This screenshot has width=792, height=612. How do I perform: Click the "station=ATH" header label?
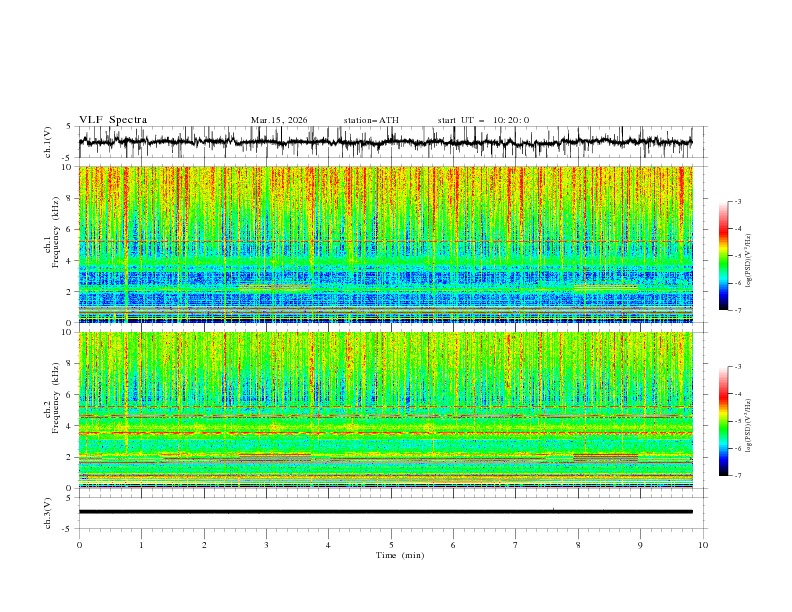click(371, 120)
